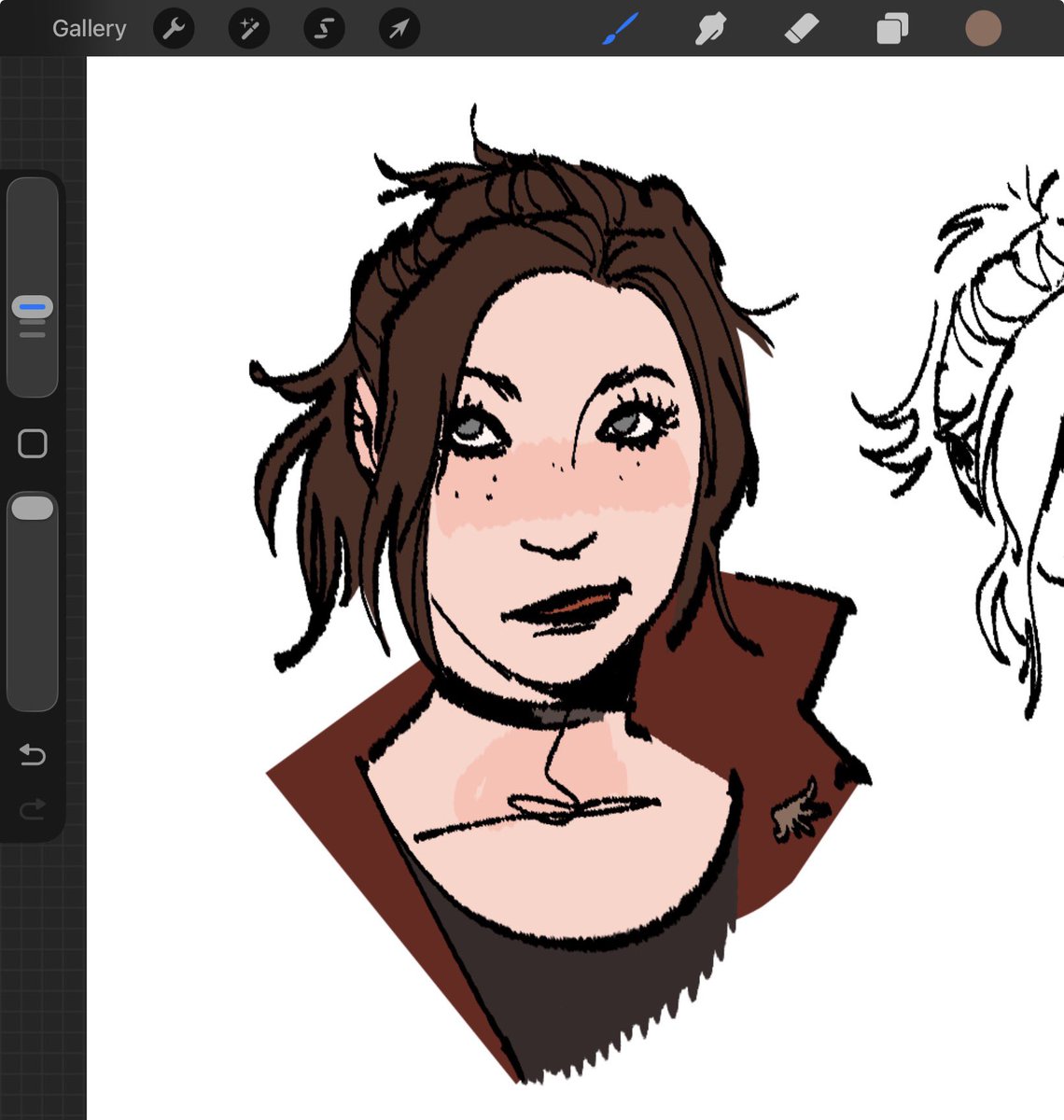Activate the Transform arrow tool
The height and width of the screenshot is (1120, 1064).
pyautogui.click(x=399, y=29)
